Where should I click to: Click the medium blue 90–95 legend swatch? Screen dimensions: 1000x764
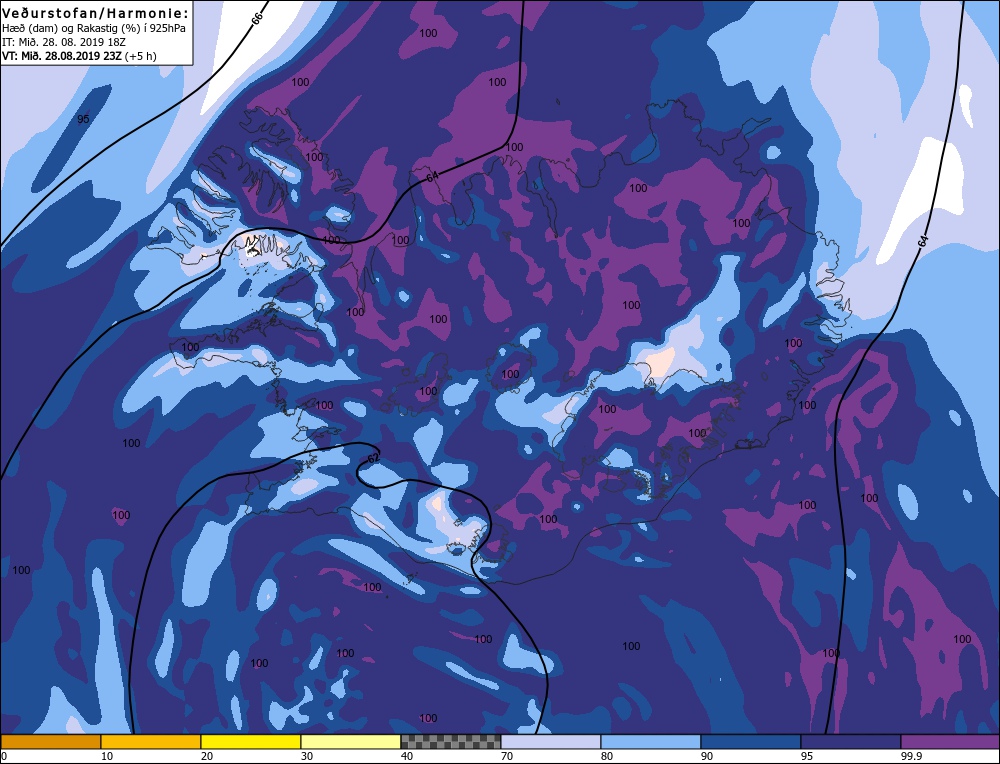coord(751,742)
